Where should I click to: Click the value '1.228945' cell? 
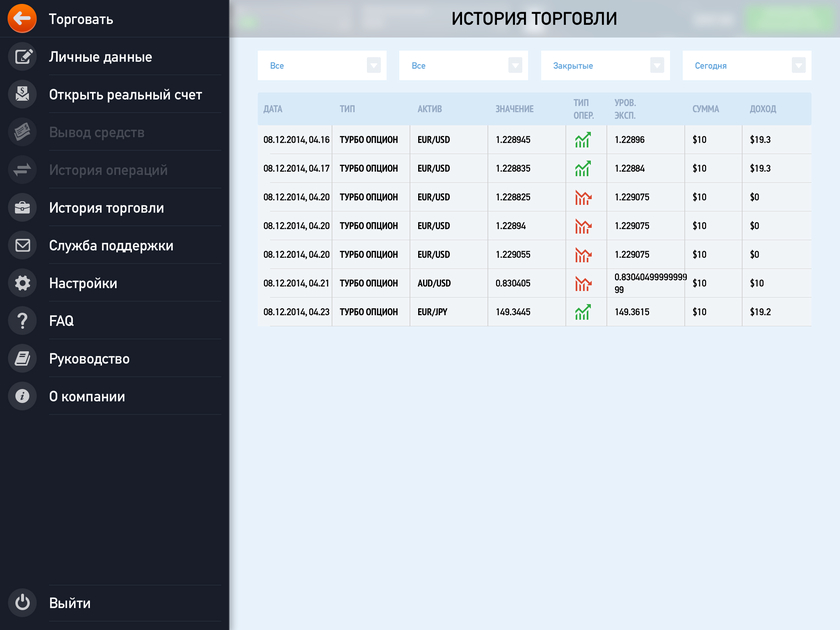pyautogui.click(x=513, y=140)
